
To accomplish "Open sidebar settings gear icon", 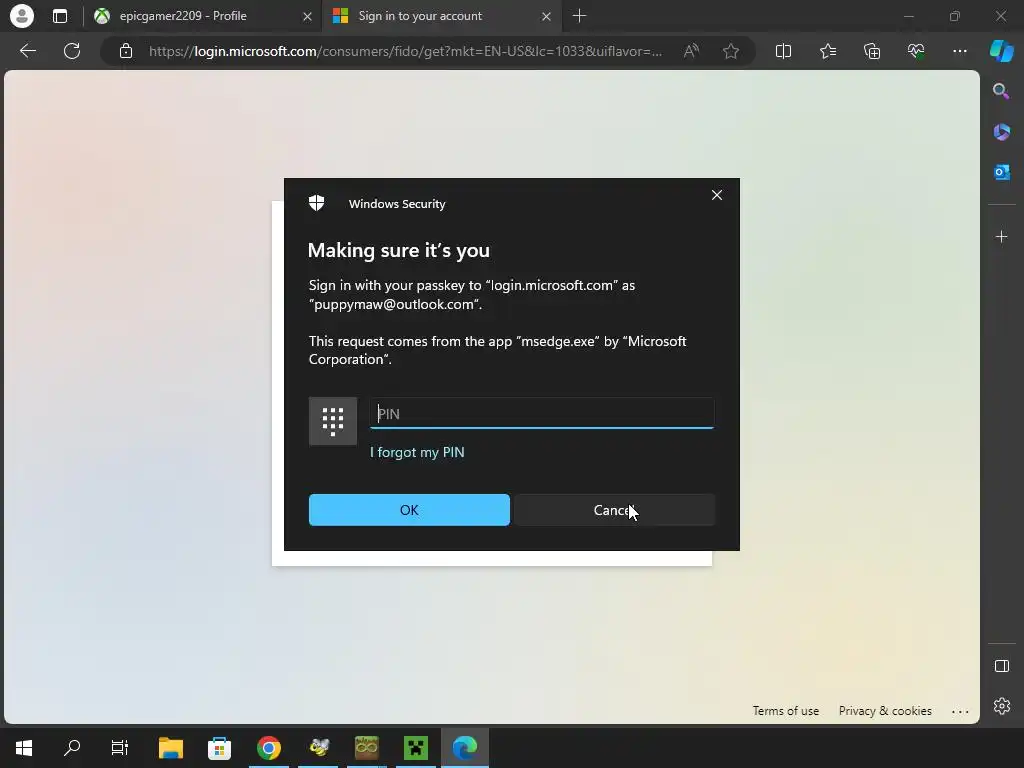I will 1001,706.
